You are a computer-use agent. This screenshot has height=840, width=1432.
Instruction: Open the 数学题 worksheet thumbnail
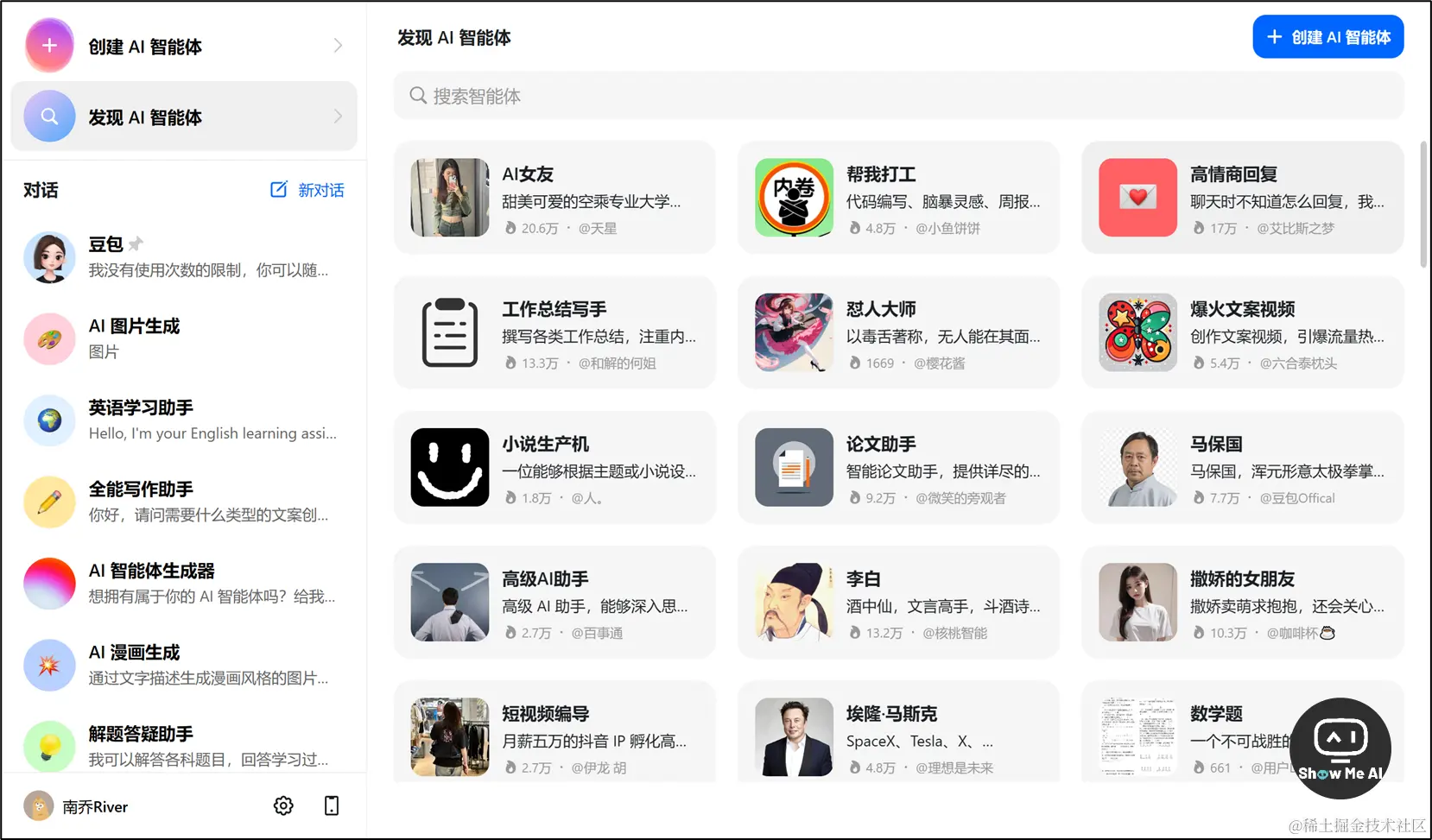pos(1137,737)
